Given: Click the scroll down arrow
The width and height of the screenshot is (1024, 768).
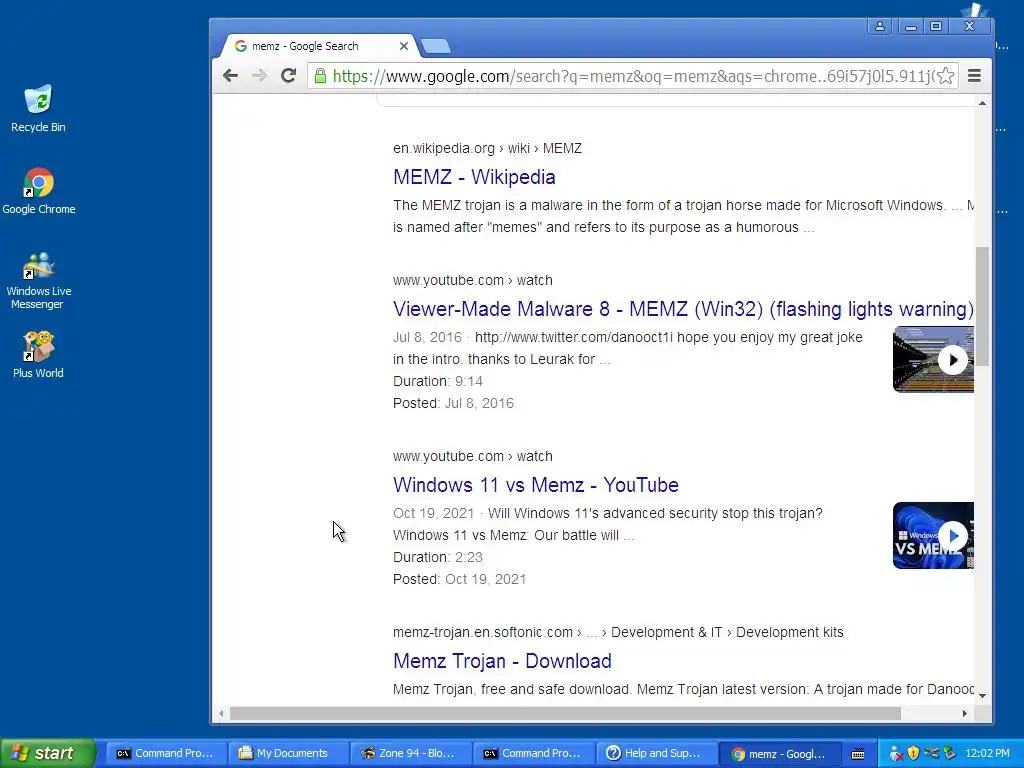Looking at the screenshot, I should click(982, 696).
